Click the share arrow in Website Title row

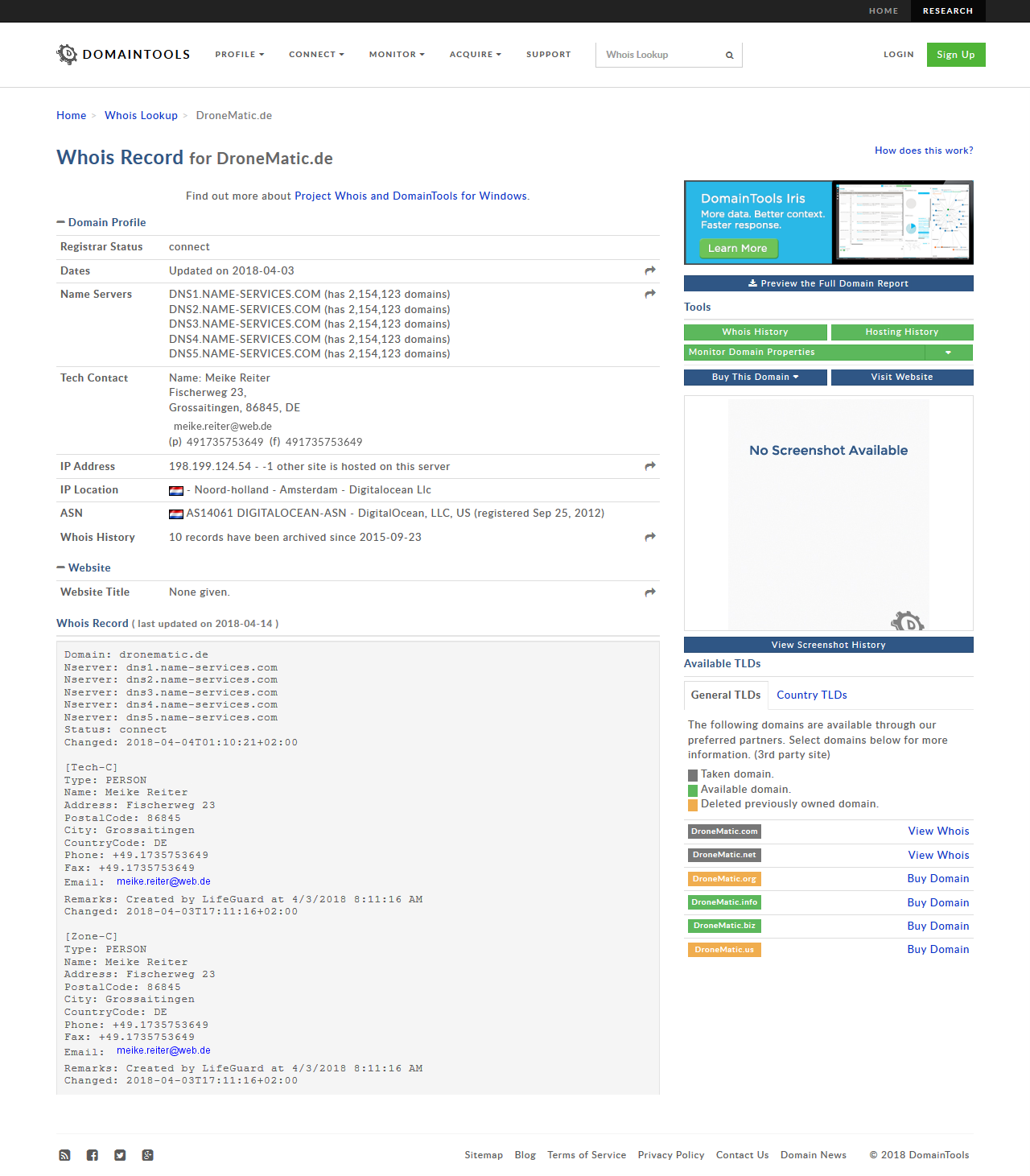(x=650, y=592)
